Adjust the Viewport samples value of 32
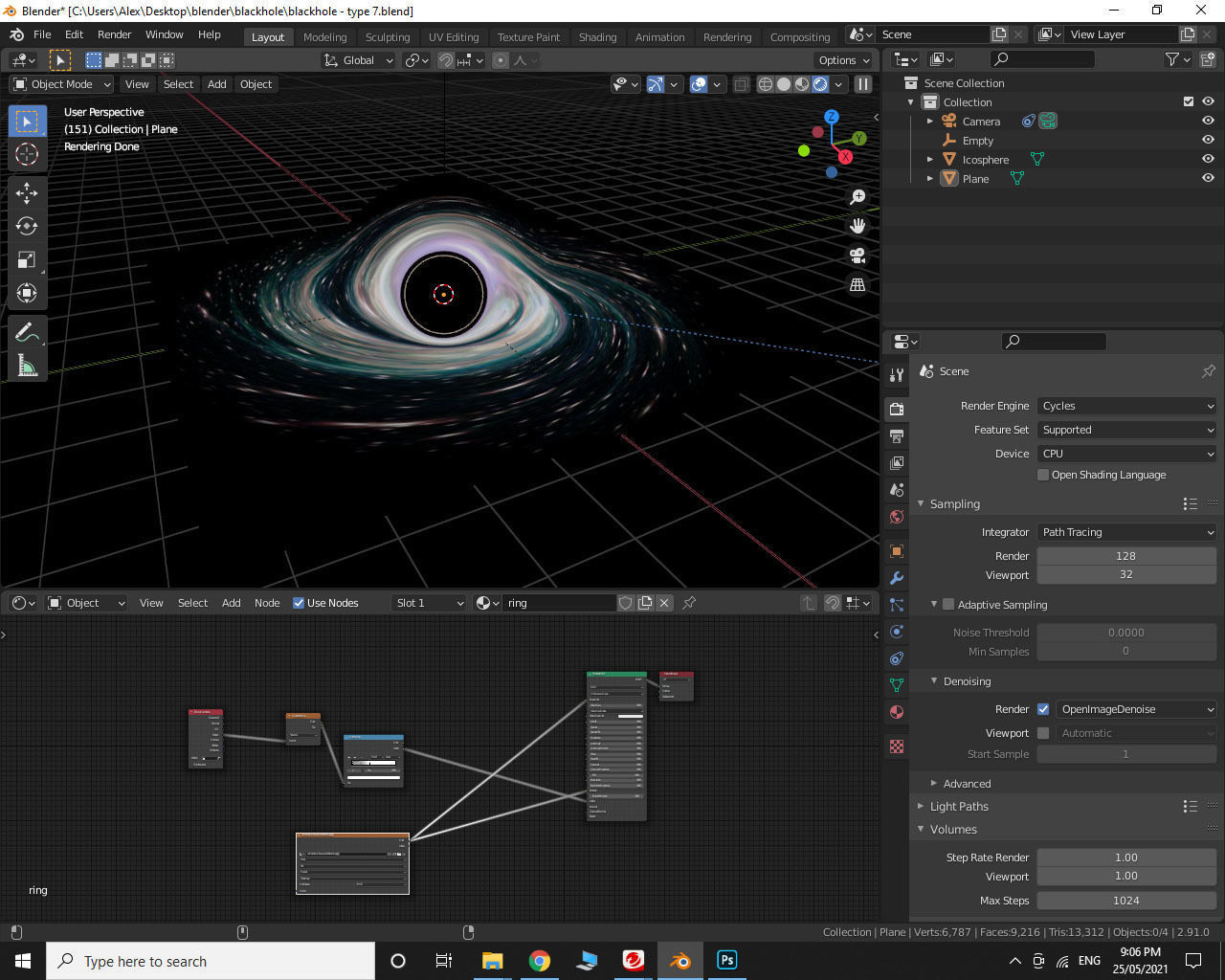The height and width of the screenshot is (980, 1225). coord(1126,575)
